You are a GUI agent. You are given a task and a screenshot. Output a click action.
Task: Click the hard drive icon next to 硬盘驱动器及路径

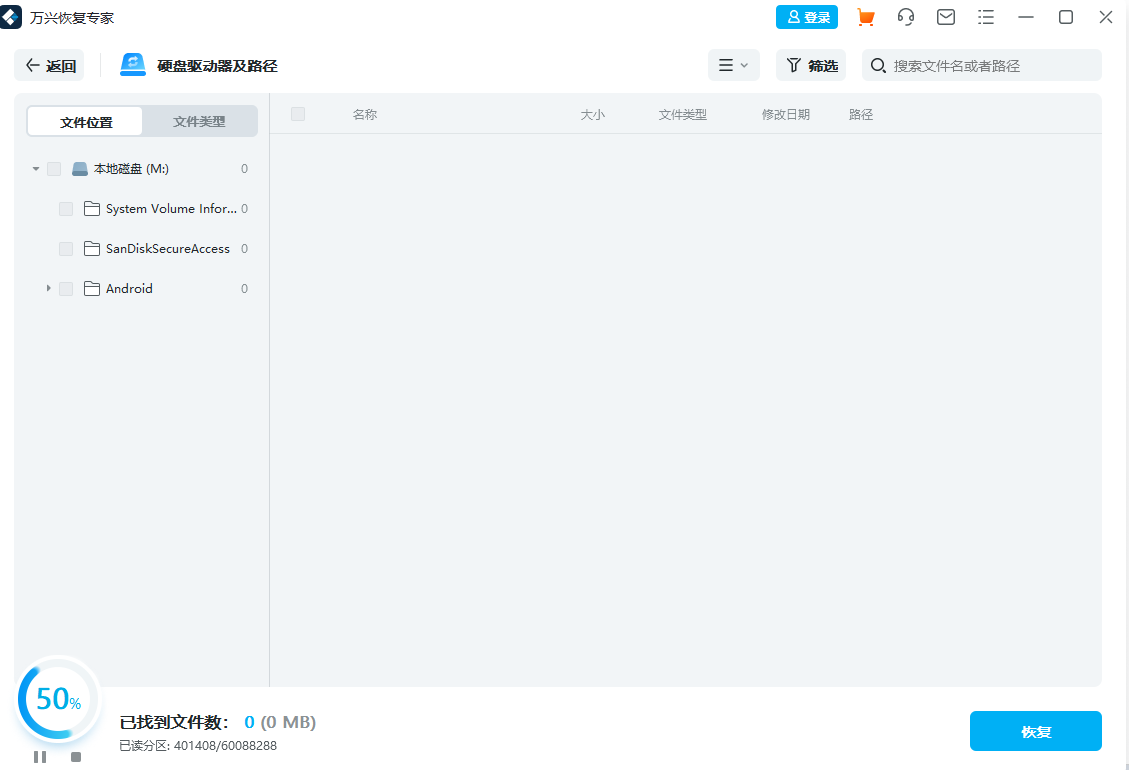click(133, 64)
